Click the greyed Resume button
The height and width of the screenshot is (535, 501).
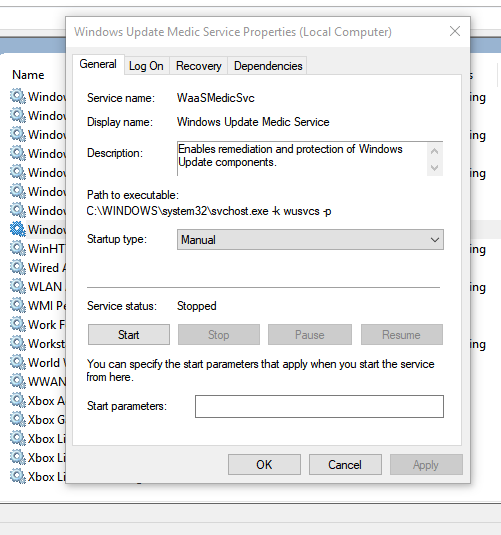(402, 335)
